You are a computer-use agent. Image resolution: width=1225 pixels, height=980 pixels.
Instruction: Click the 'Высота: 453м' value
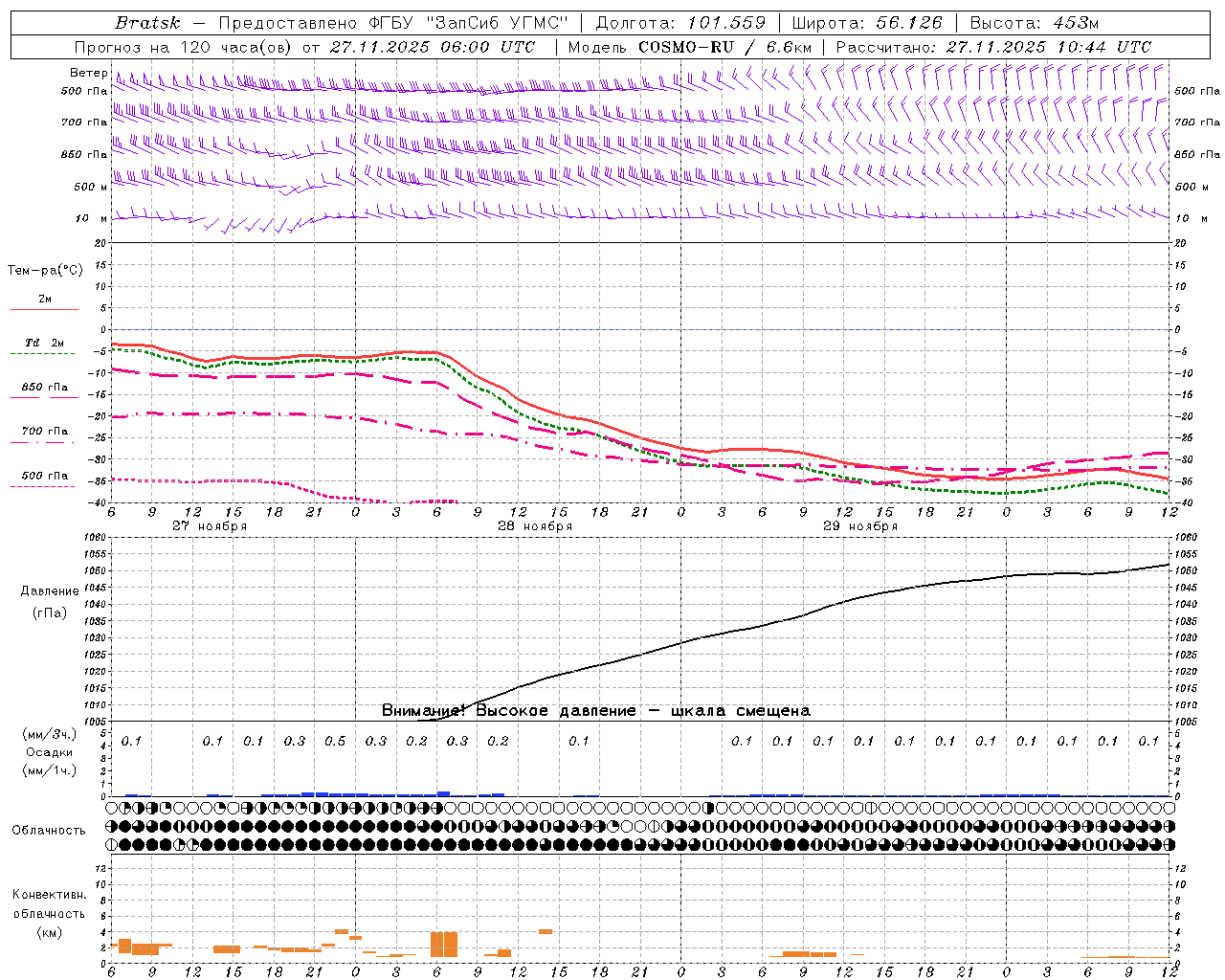point(1035,23)
